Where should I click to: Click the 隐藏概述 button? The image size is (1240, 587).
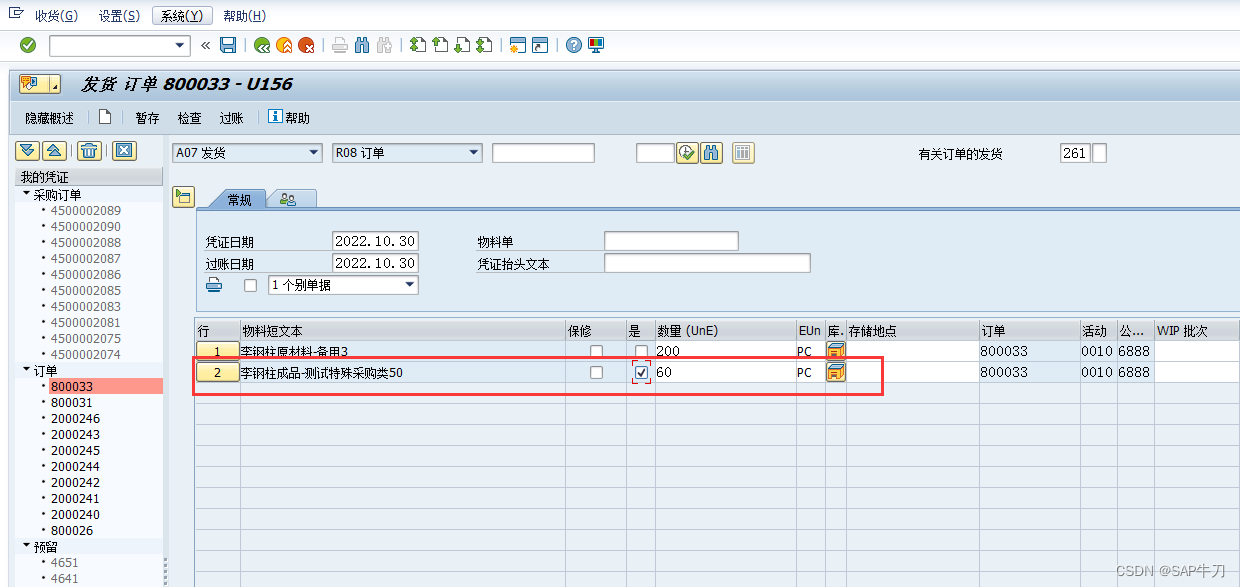pyautogui.click(x=50, y=118)
